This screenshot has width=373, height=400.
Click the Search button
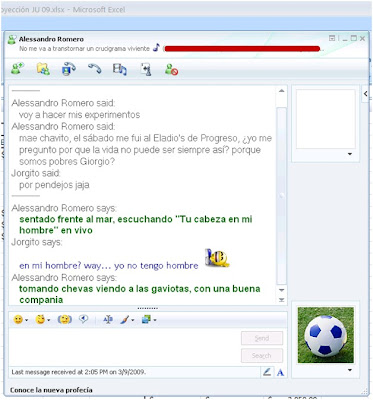[262, 356]
